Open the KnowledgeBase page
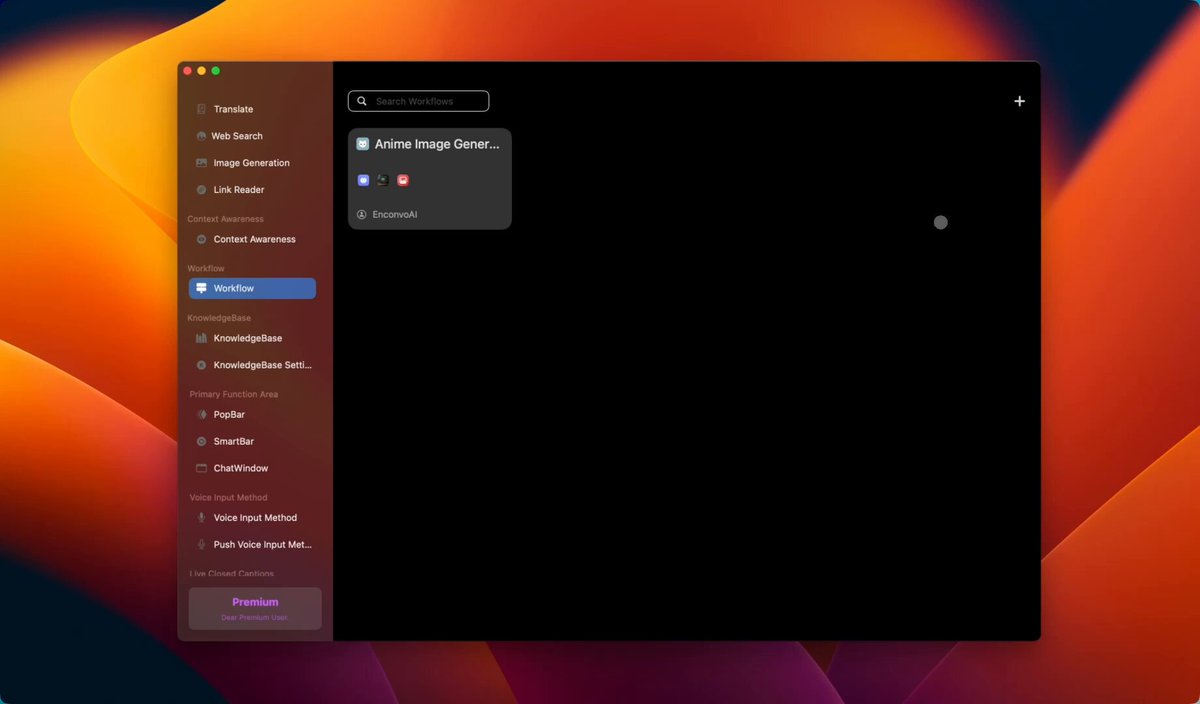 247,338
